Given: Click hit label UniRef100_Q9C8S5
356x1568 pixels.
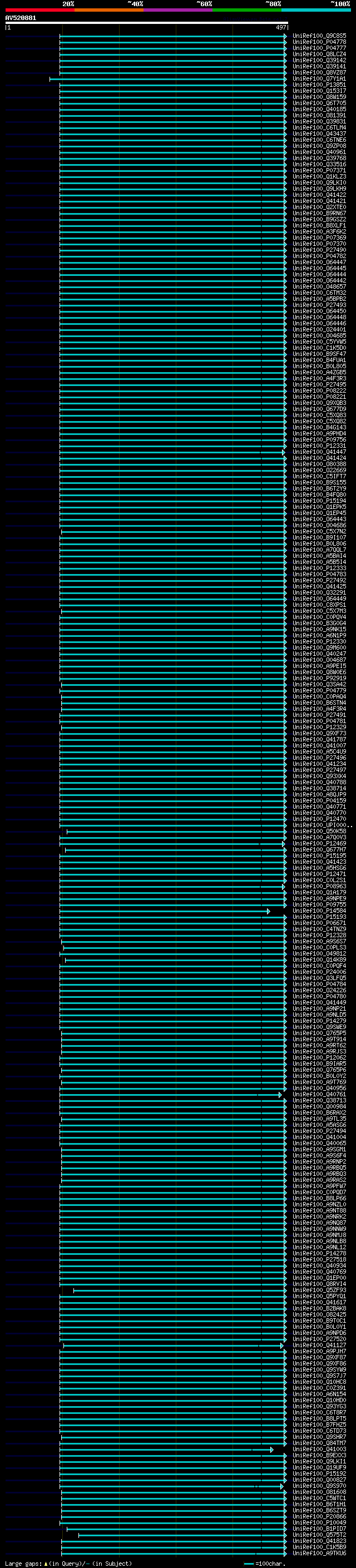Looking at the screenshot, I should pyautogui.click(x=319, y=36).
